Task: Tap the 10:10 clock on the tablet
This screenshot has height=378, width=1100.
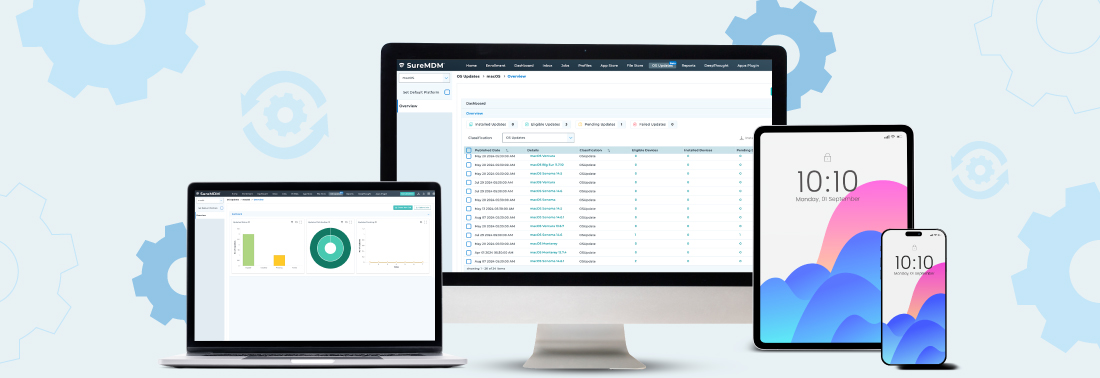Action: click(827, 182)
